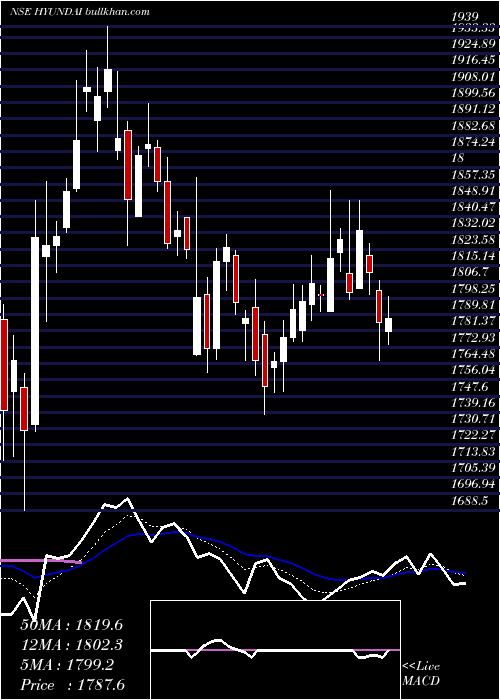Screen dimensions: 500x700
Task: Click the 1874.24 price axis label
Action: pos(474,142)
